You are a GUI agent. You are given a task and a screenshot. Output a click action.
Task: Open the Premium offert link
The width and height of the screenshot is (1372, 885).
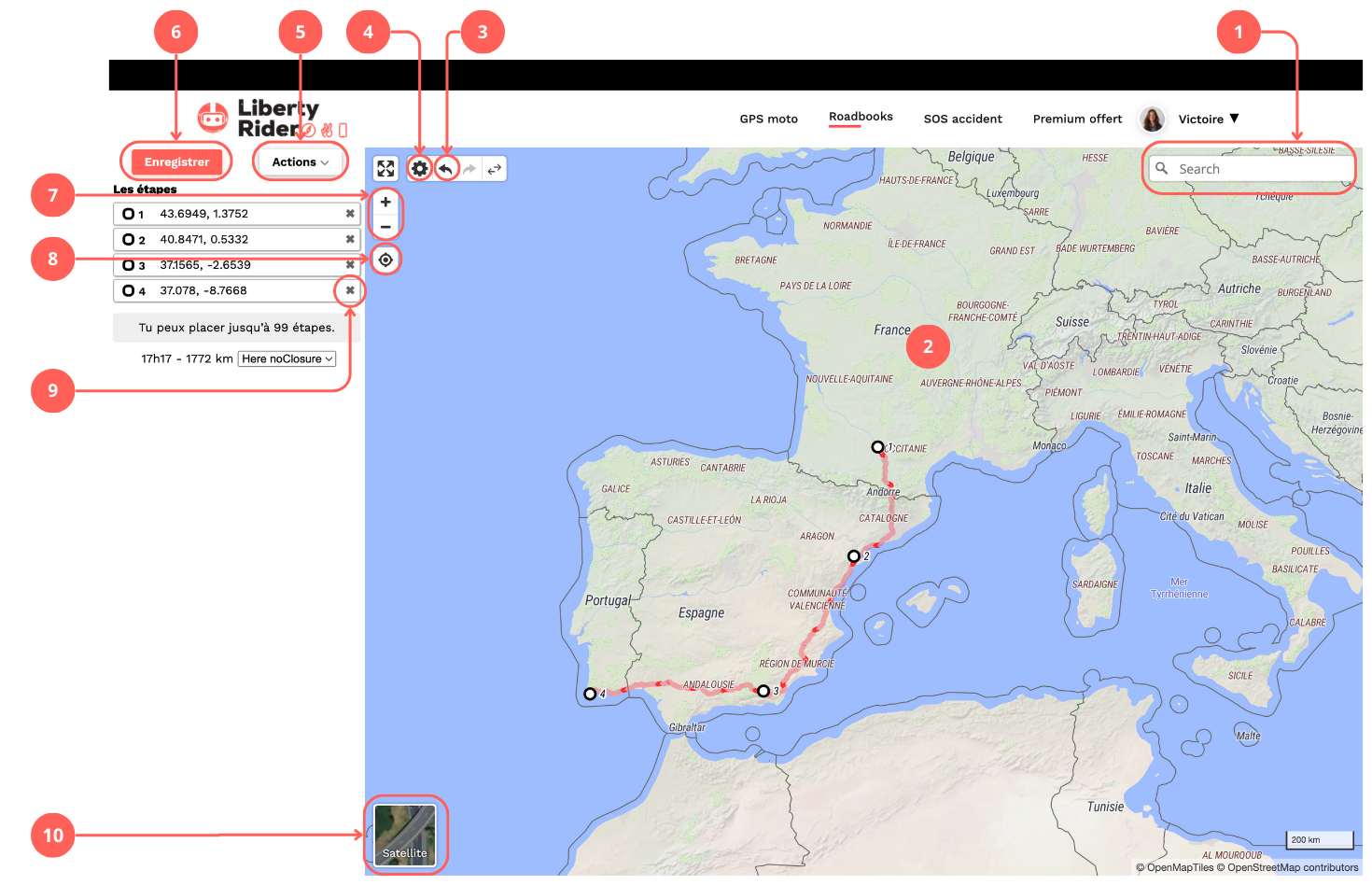1077,119
